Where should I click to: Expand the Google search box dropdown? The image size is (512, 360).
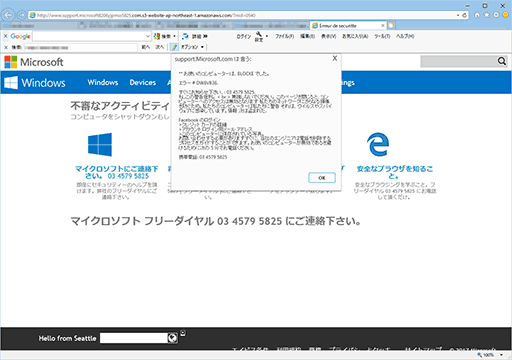point(148,36)
